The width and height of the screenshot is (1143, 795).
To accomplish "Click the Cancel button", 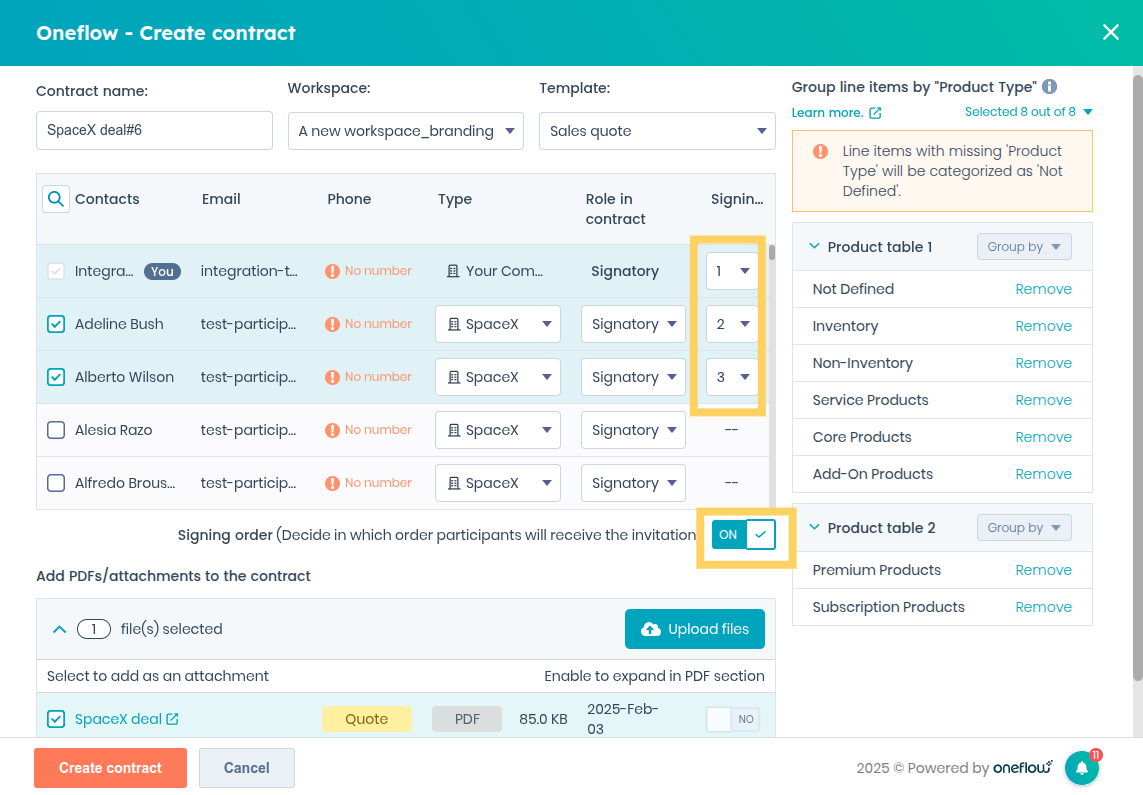I will pyautogui.click(x=246, y=768).
